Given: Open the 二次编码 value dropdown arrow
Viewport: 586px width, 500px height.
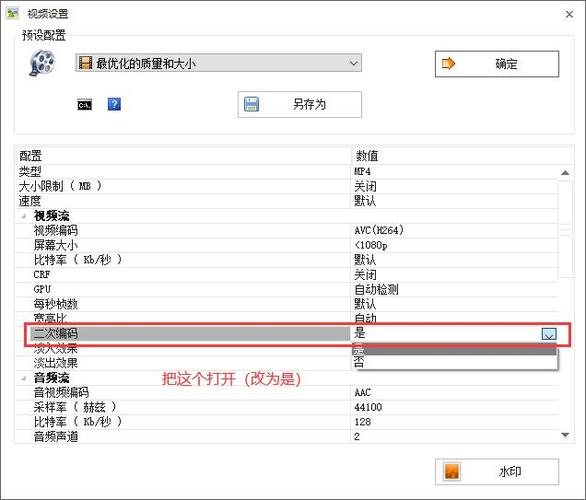Looking at the screenshot, I should tap(549, 333).
